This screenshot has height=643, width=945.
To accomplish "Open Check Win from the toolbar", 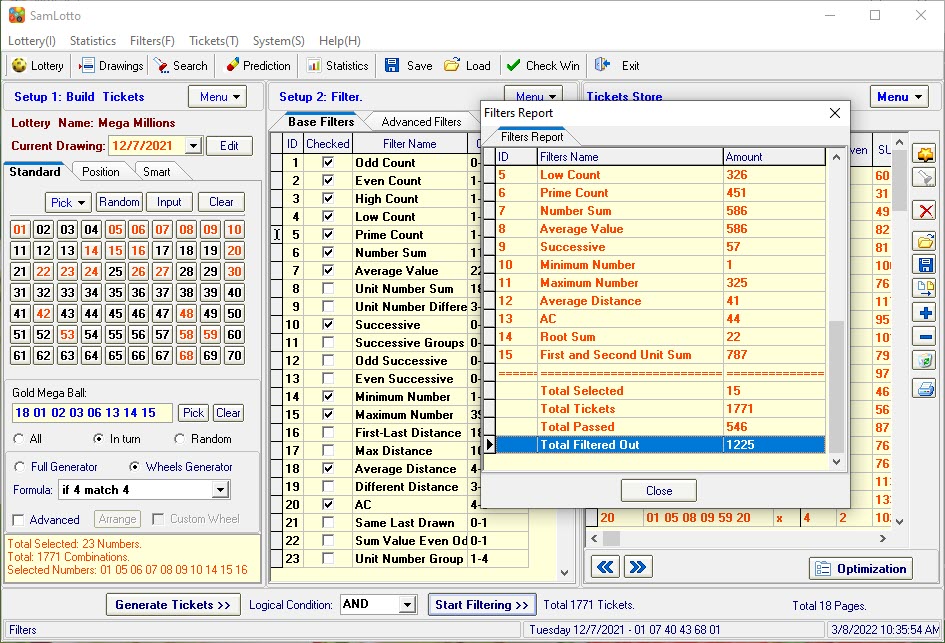I will pyautogui.click(x=542, y=66).
